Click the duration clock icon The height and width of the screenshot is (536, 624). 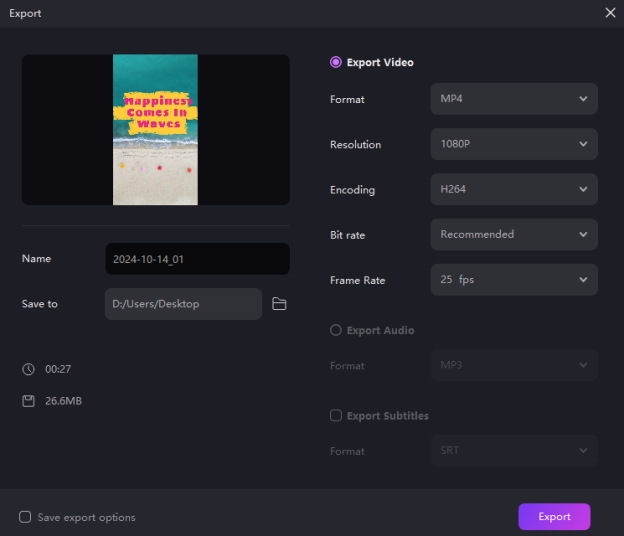pyautogui.click(x=28, y=369)
